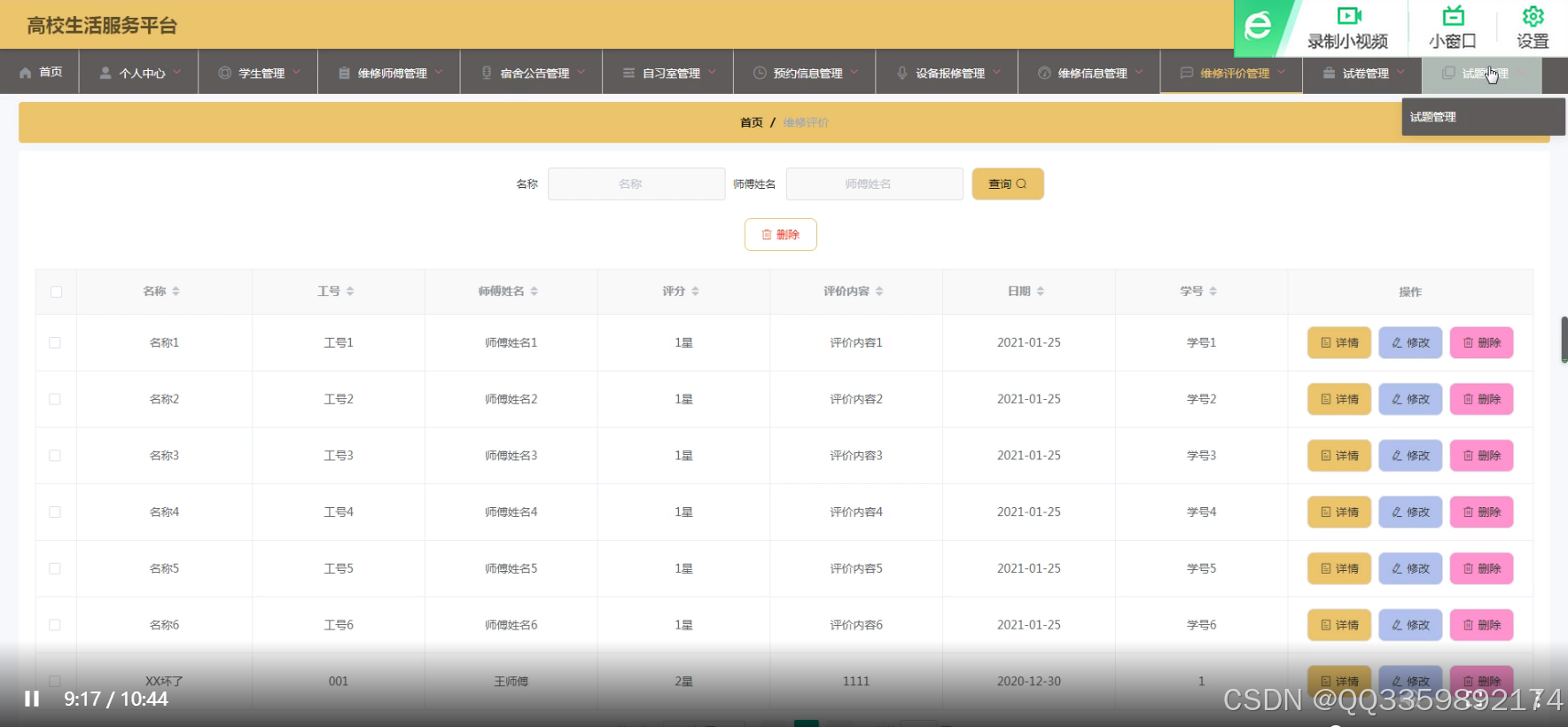This screenshot has width=1568, height=727.
Task: Open the 维修评价管理 menu
Action: tap(1232, 73)
